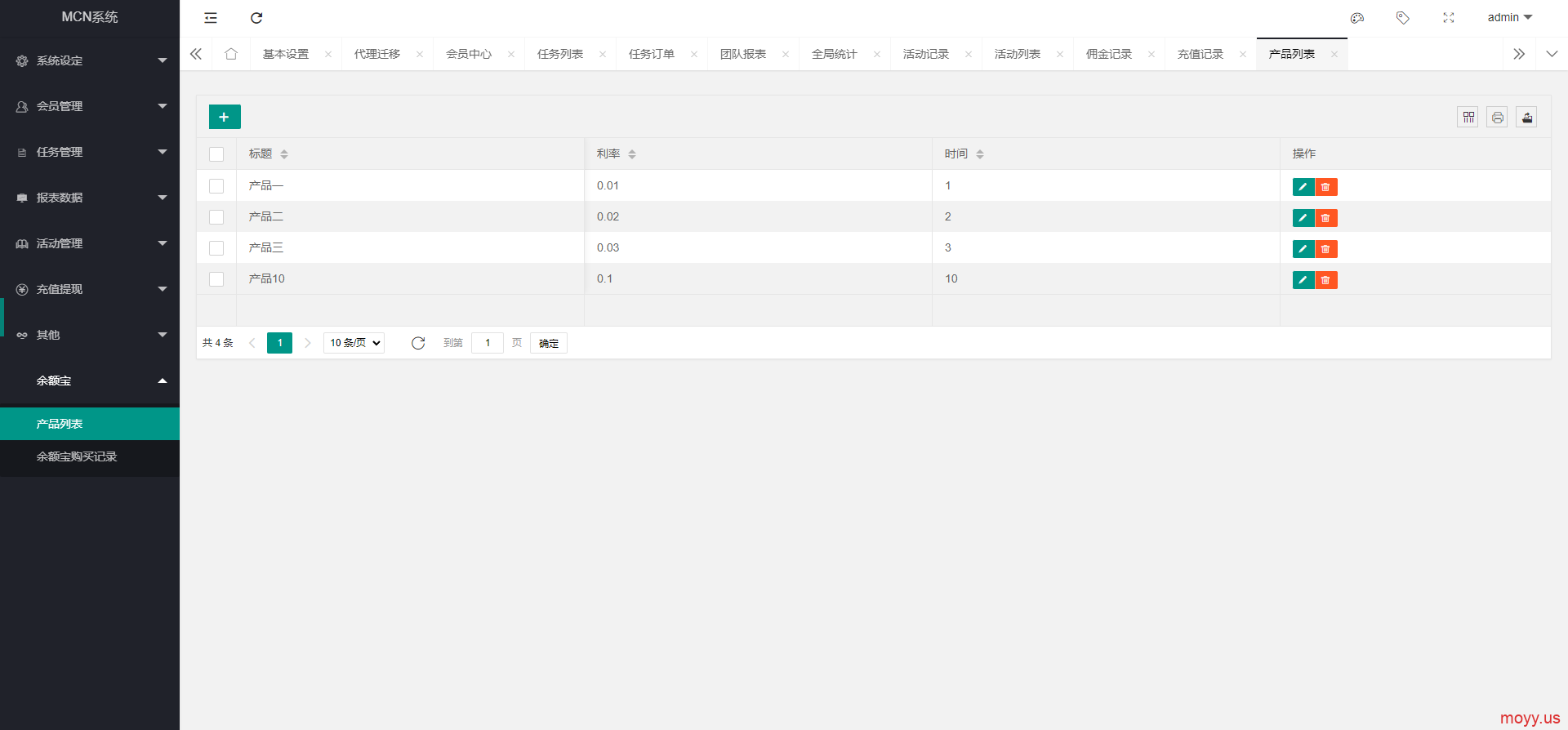Close the 代理迁移 tab
1568x730 pixels.
pos(420,54)
